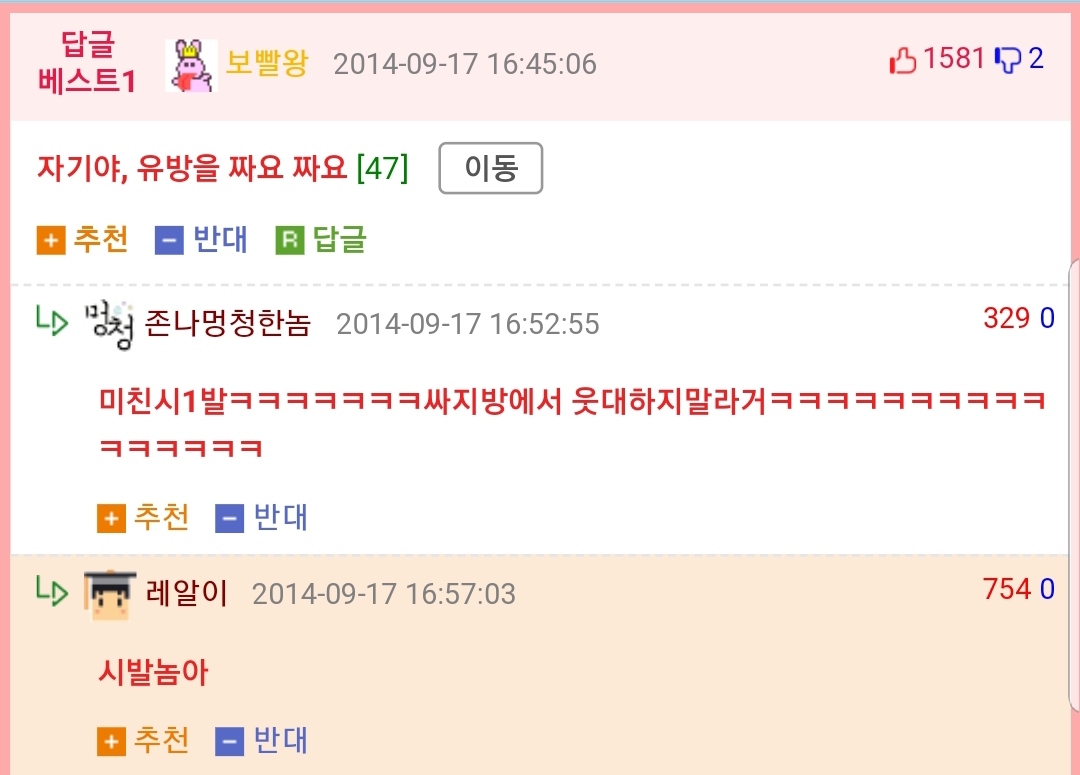Click the thumbs-up icon beside 1581

pyautogui.click(x=903, y=60)
